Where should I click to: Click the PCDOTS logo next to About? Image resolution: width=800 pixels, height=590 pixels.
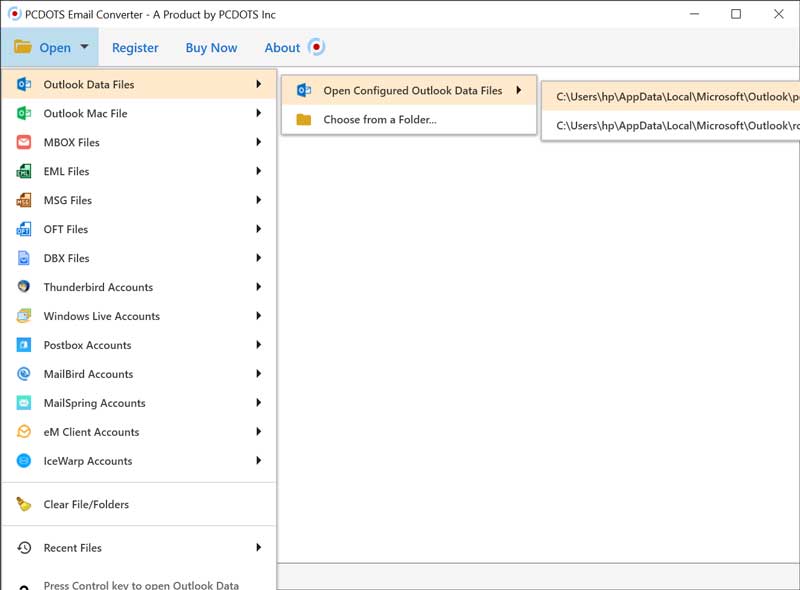(316, 47)
